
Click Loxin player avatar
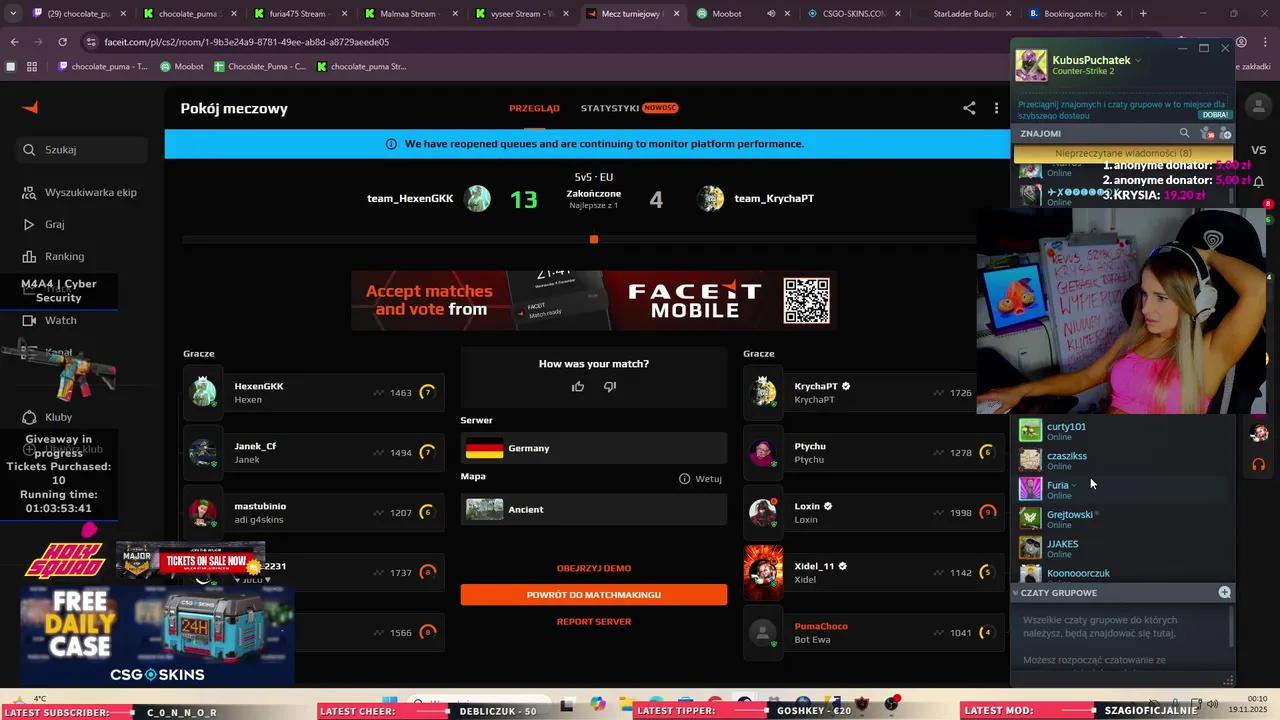point(764,512)
